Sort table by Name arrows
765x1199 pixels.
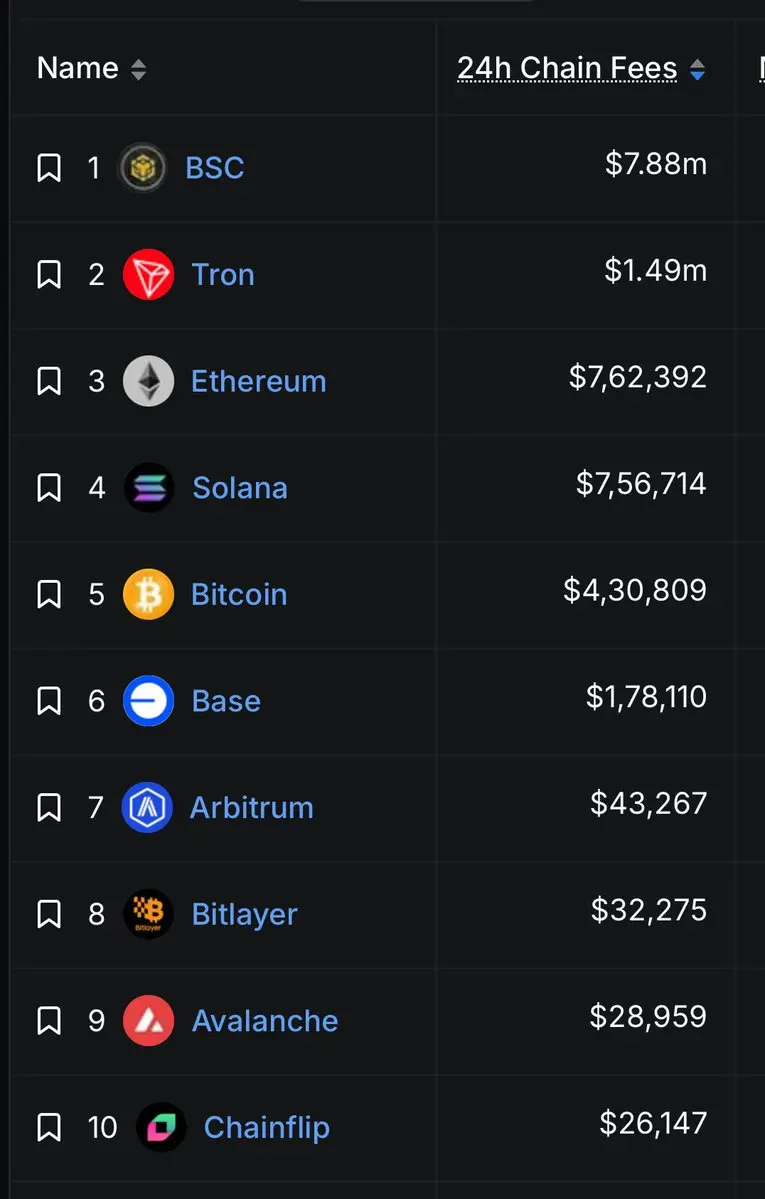click(x=138, y=70)
